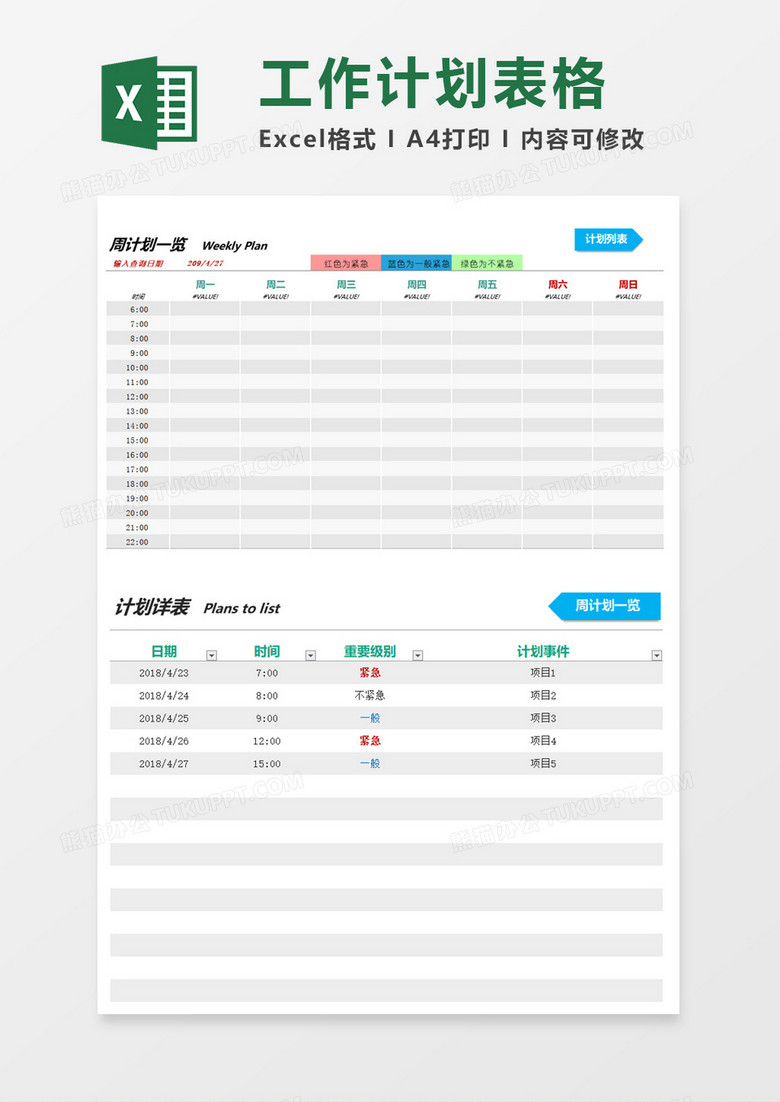Expand the 计划事件 filter dropdown

656,656
